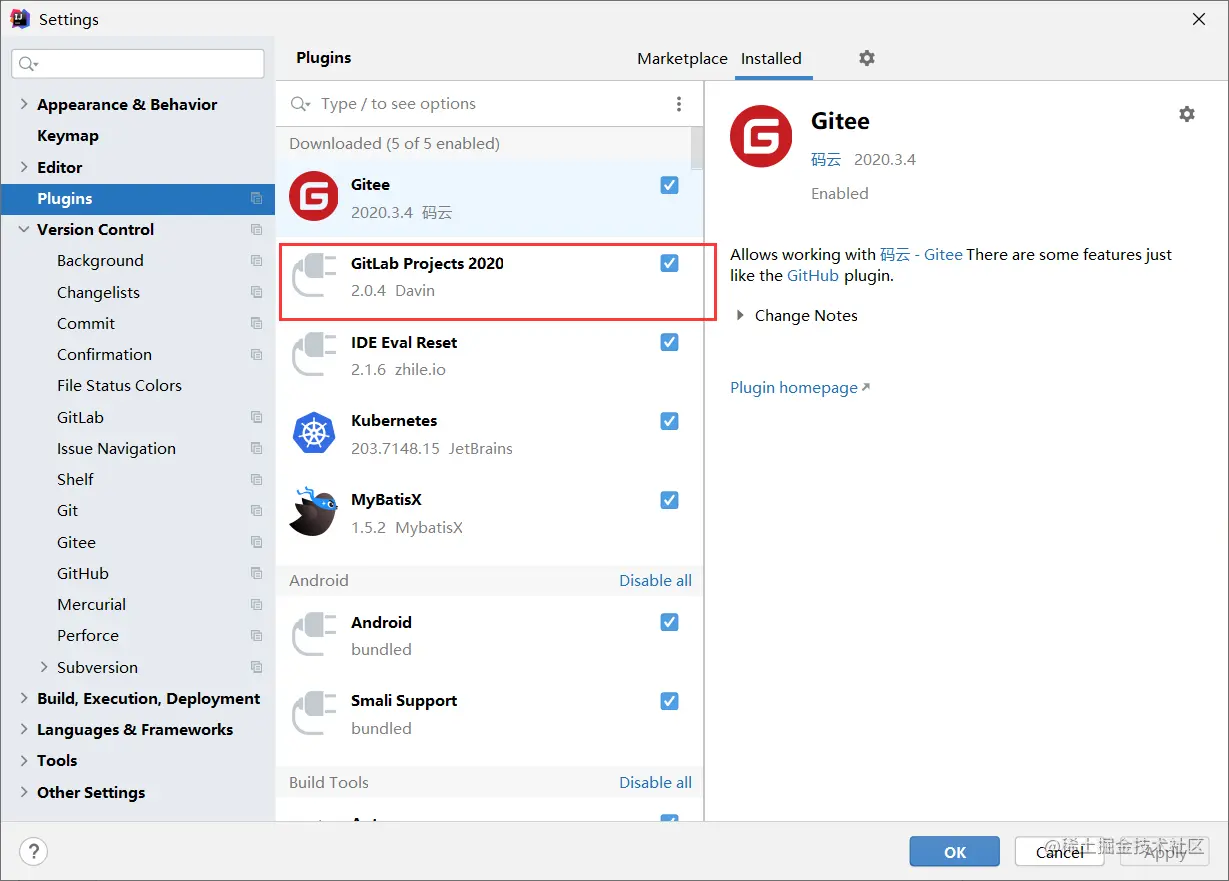
Task: Click the project-level icon beside GitLab
Action: pos(257,417)
